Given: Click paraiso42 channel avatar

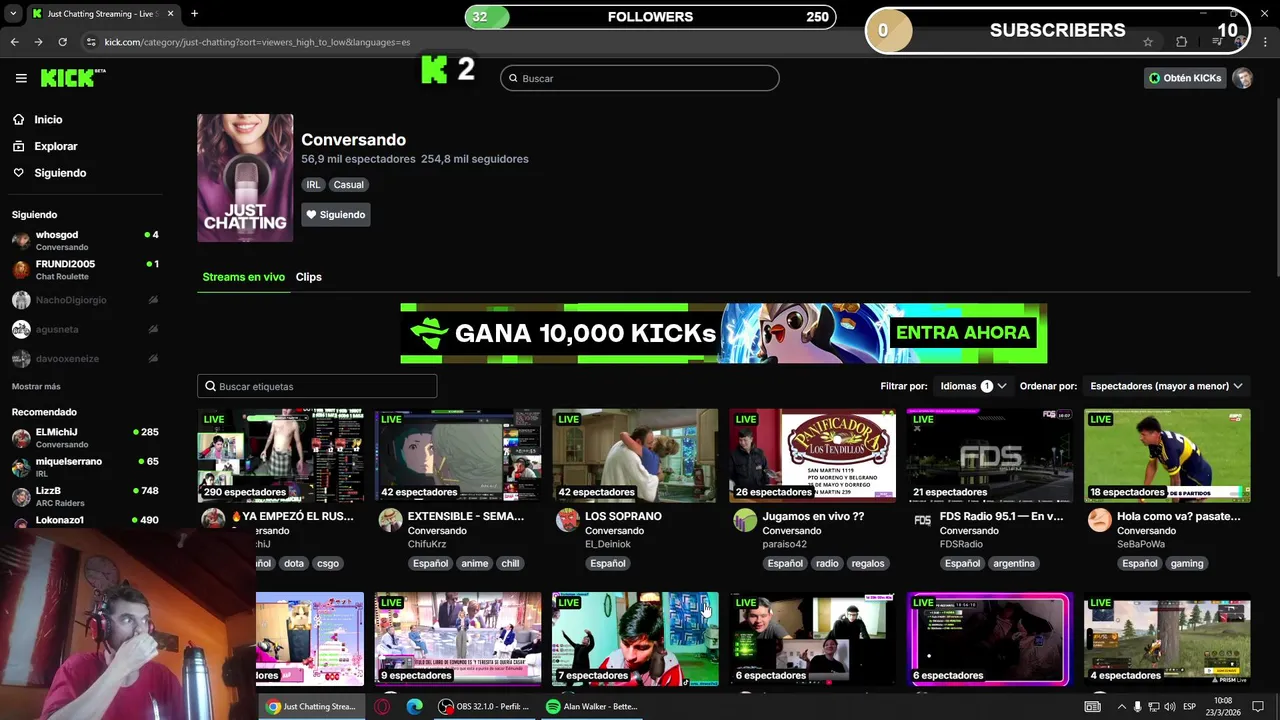Looking at the screenshot, I should 745,520.
